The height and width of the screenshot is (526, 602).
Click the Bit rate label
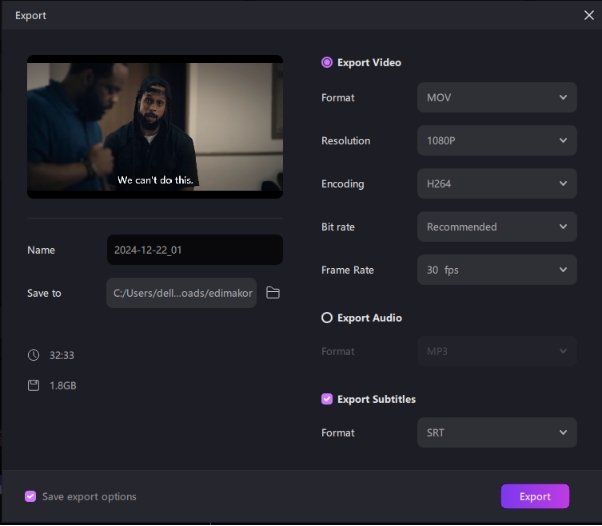tap(338, 227)
